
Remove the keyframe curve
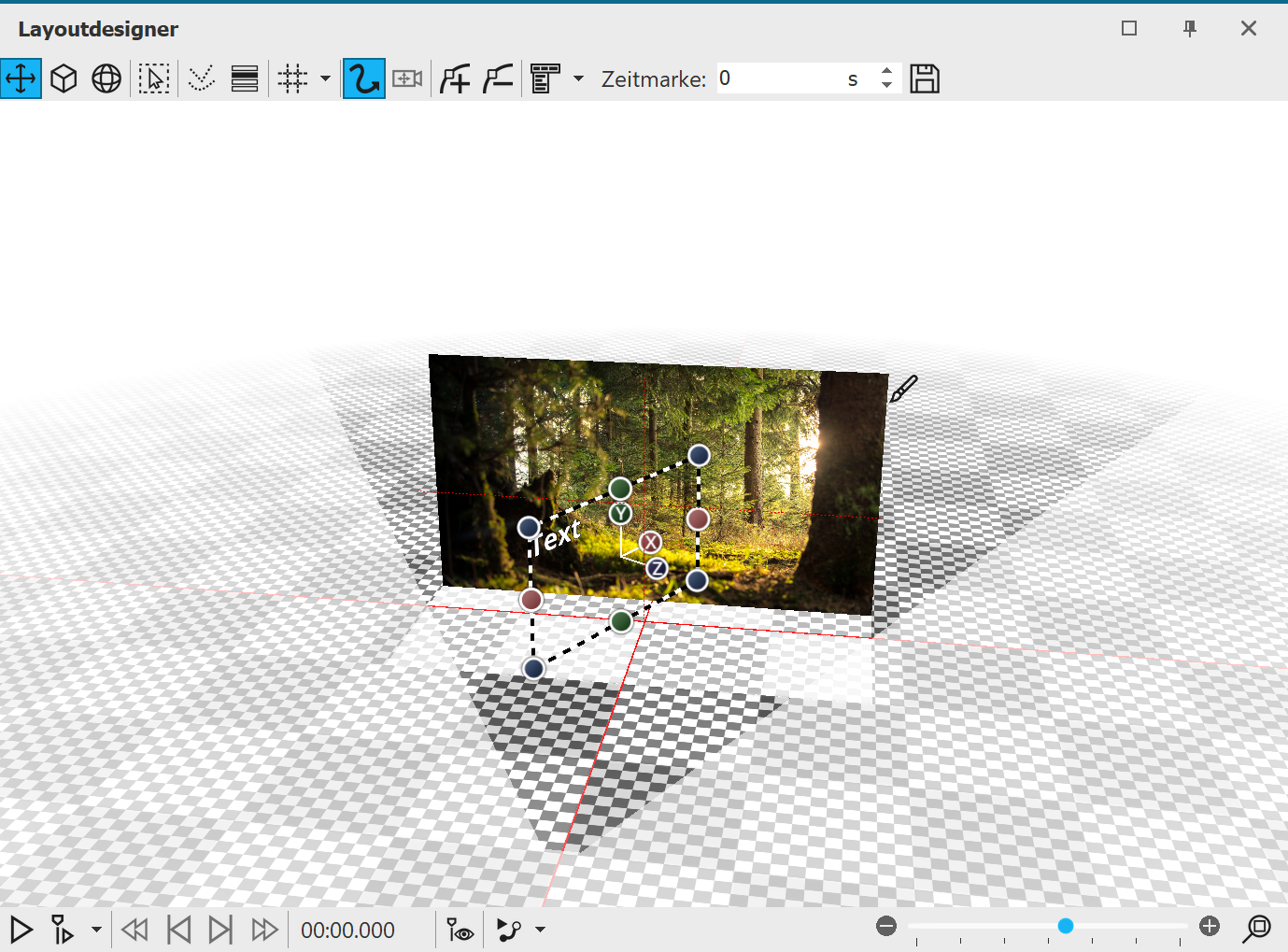[x=496, y=78]
